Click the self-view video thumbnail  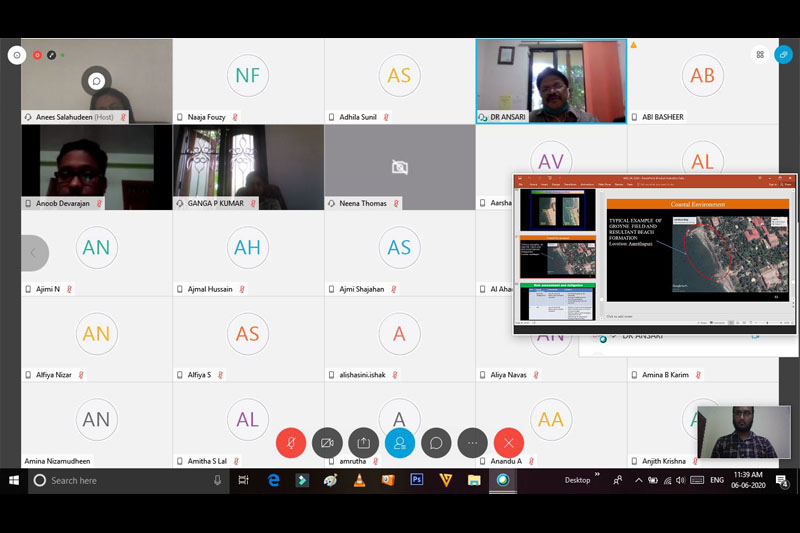coord(743,432)
